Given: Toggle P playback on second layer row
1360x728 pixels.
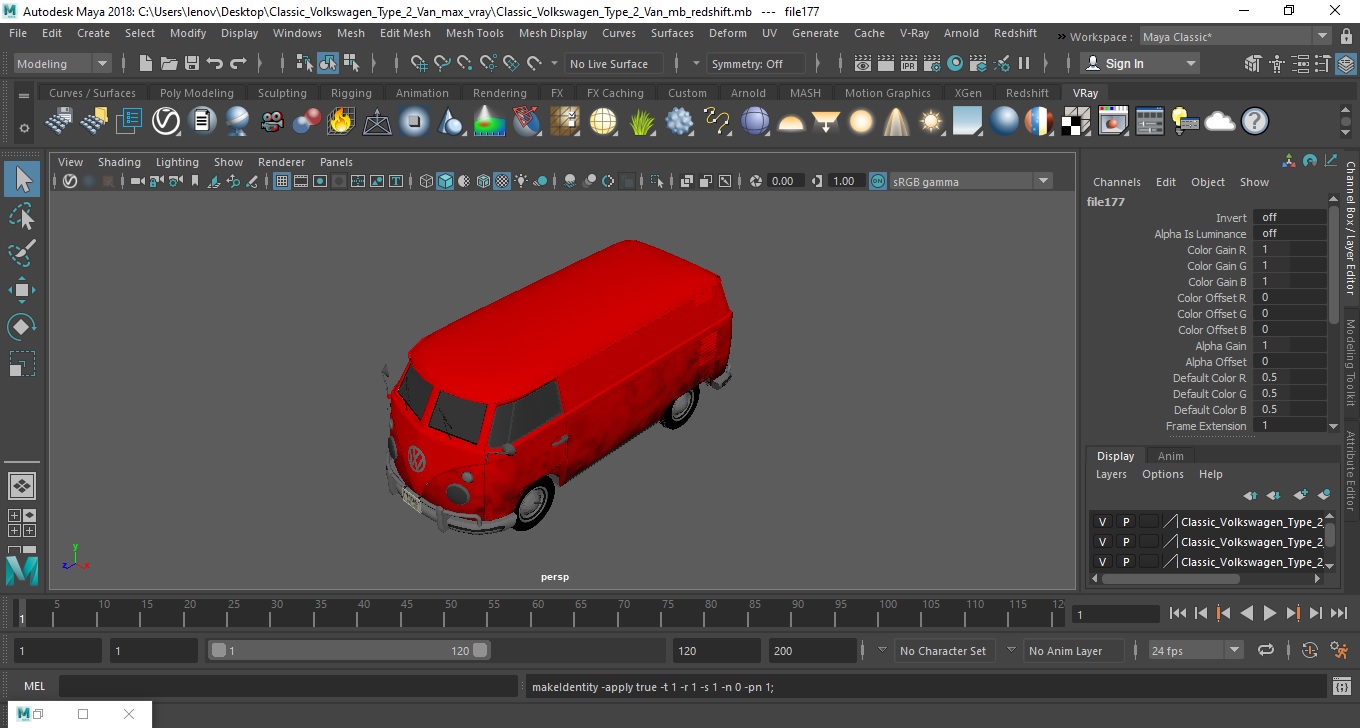Looking at the screenshot, I should click(1126, 542).
